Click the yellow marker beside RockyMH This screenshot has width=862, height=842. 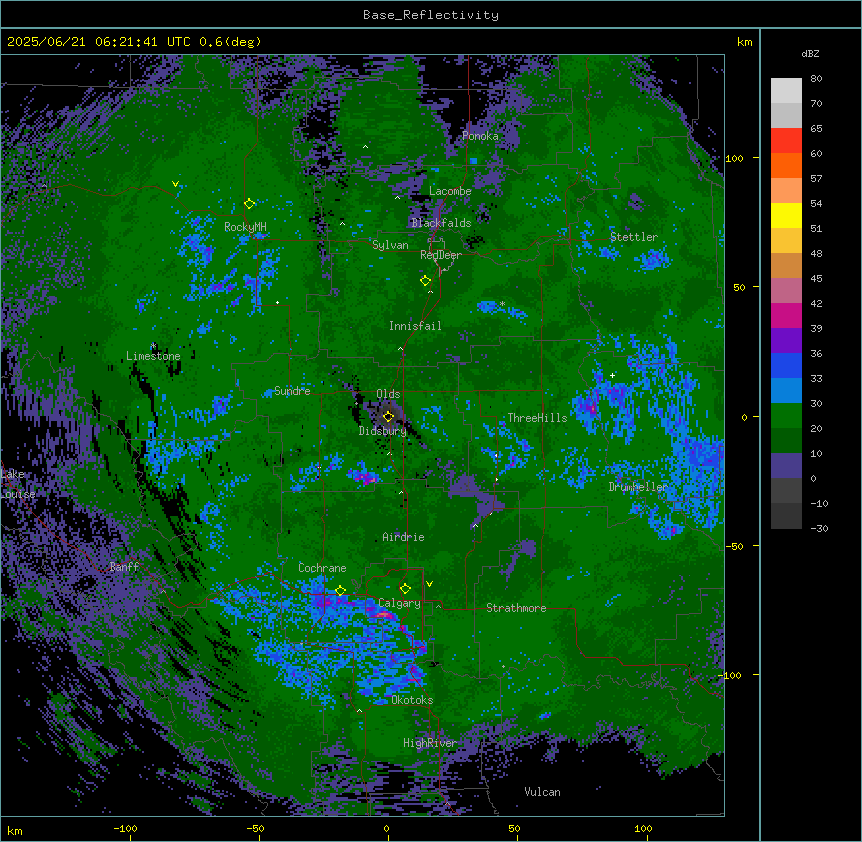pos(250,204)
